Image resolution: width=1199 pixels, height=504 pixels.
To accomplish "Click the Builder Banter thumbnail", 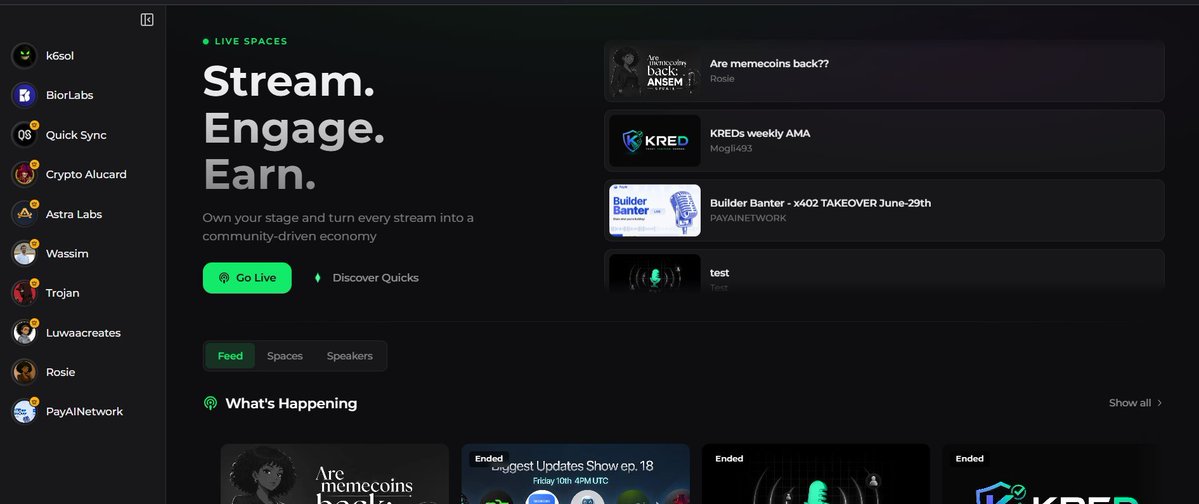I will click(655, 210).
